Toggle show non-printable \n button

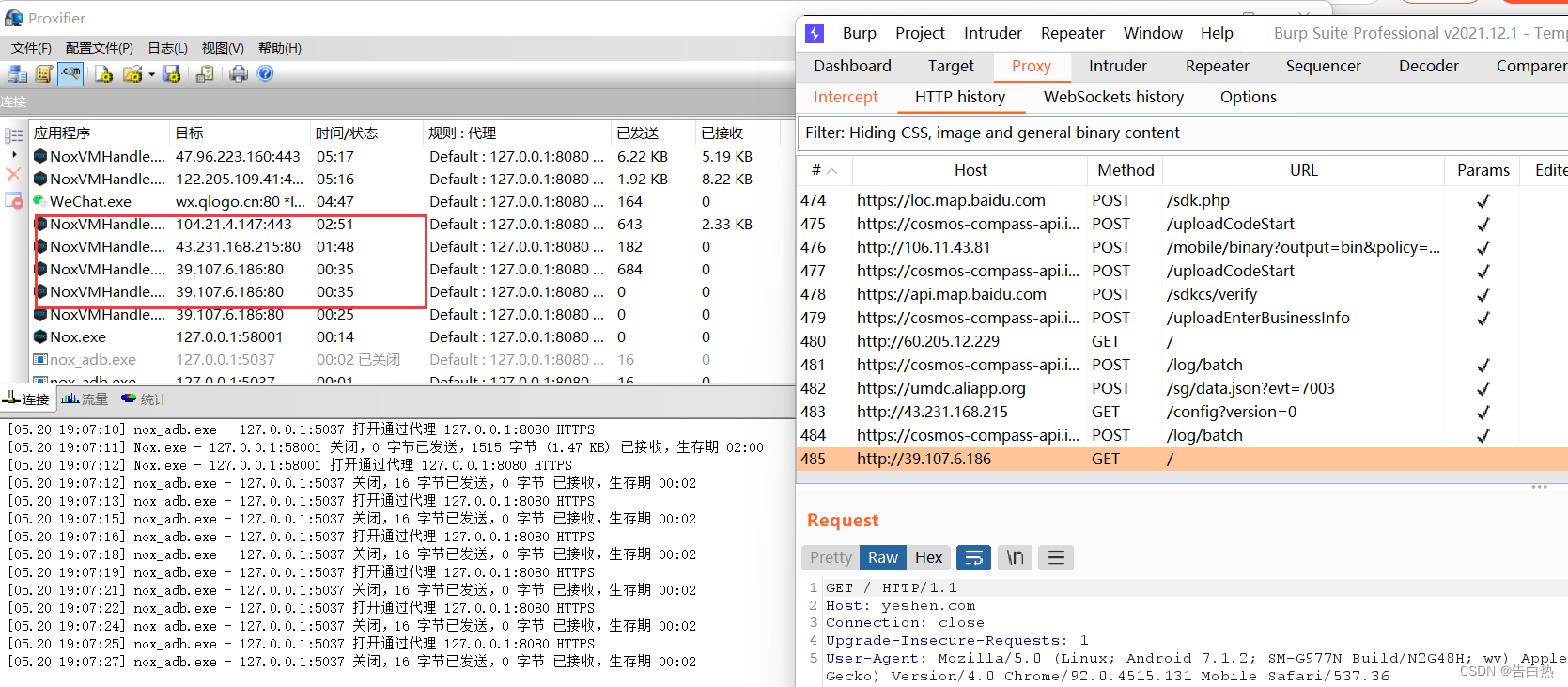(1016, 557)
